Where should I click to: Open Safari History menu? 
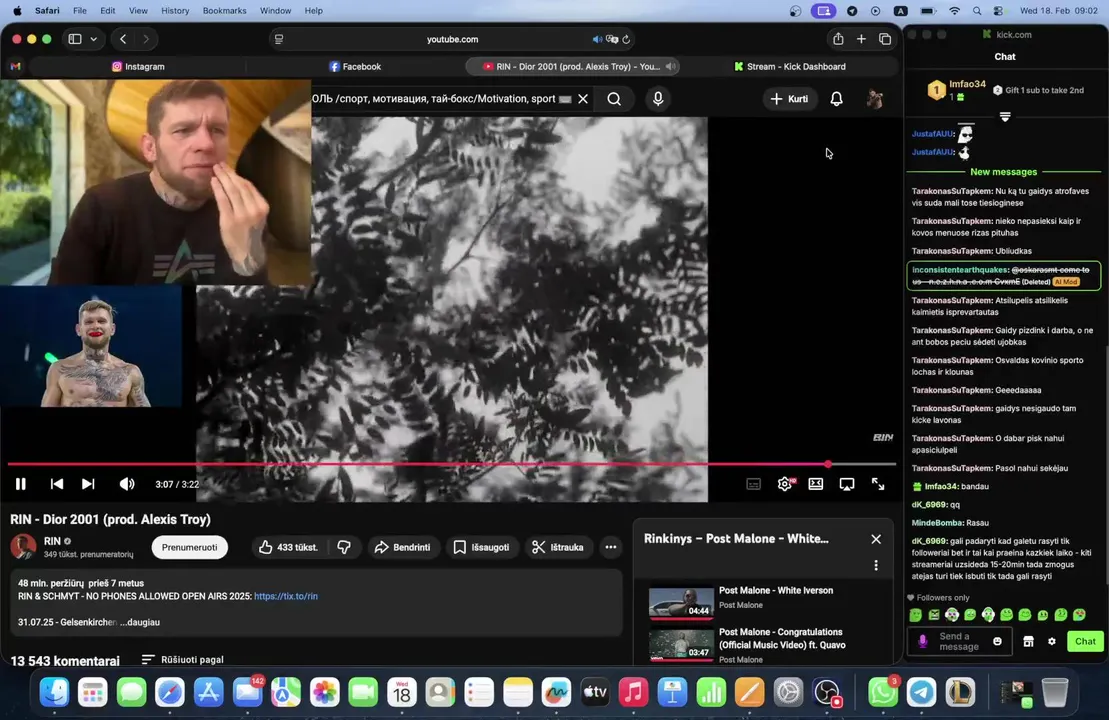point(175,11)
